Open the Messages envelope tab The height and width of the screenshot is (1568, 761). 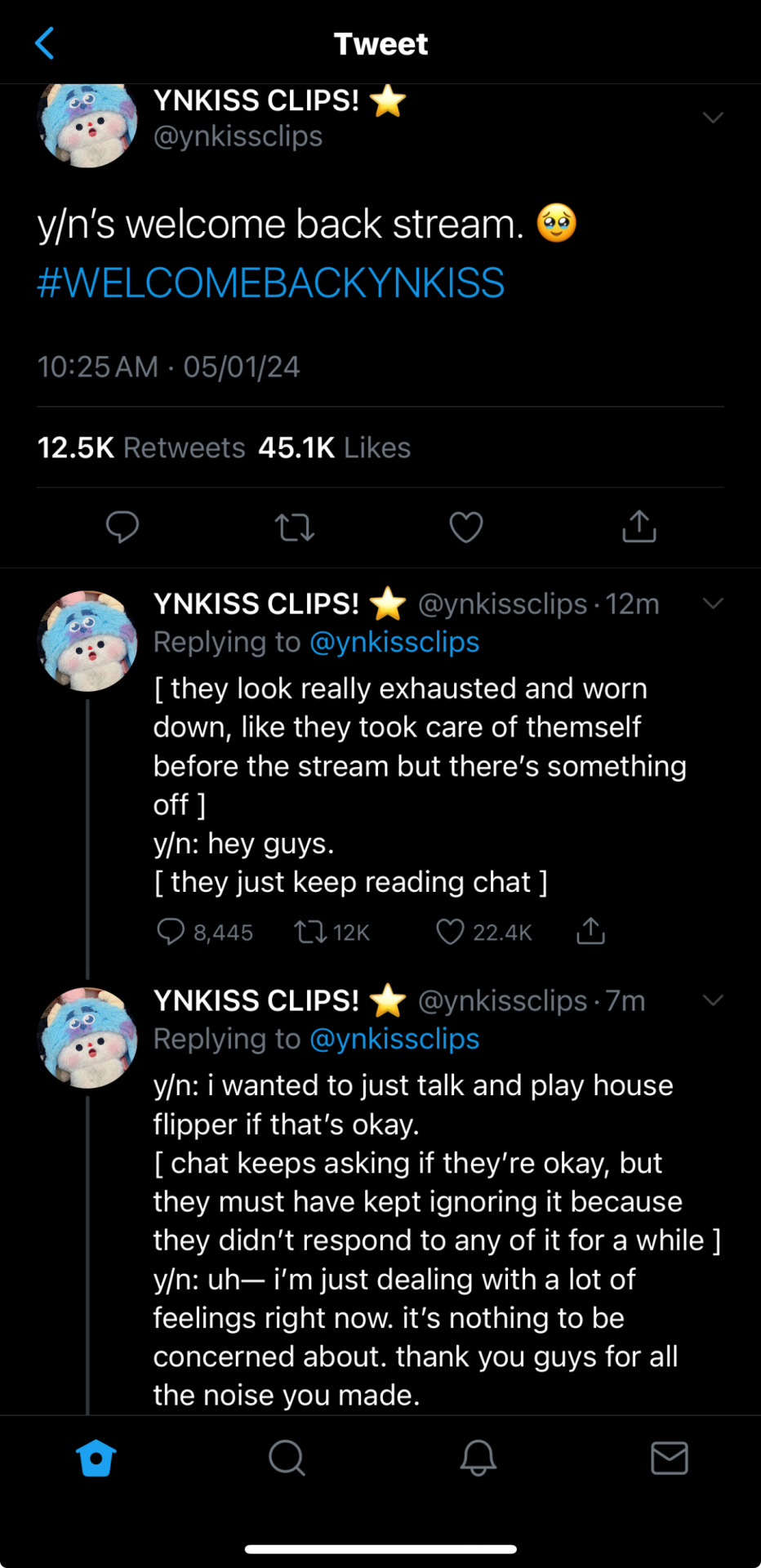[x=670, y=1458]
